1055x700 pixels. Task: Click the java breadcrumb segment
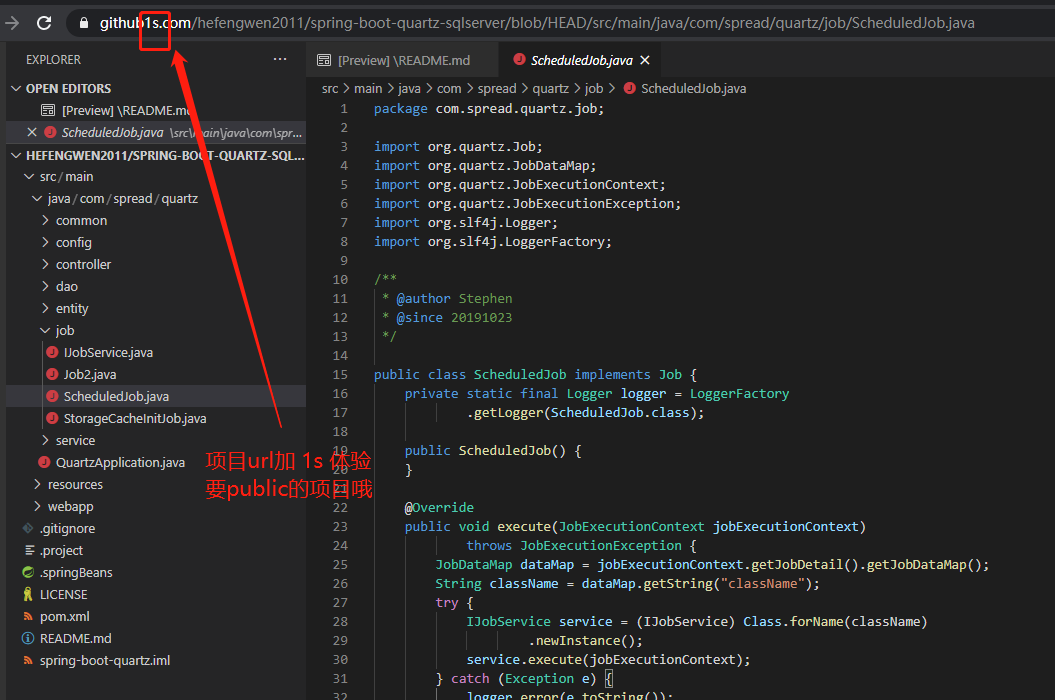[409, 88]
